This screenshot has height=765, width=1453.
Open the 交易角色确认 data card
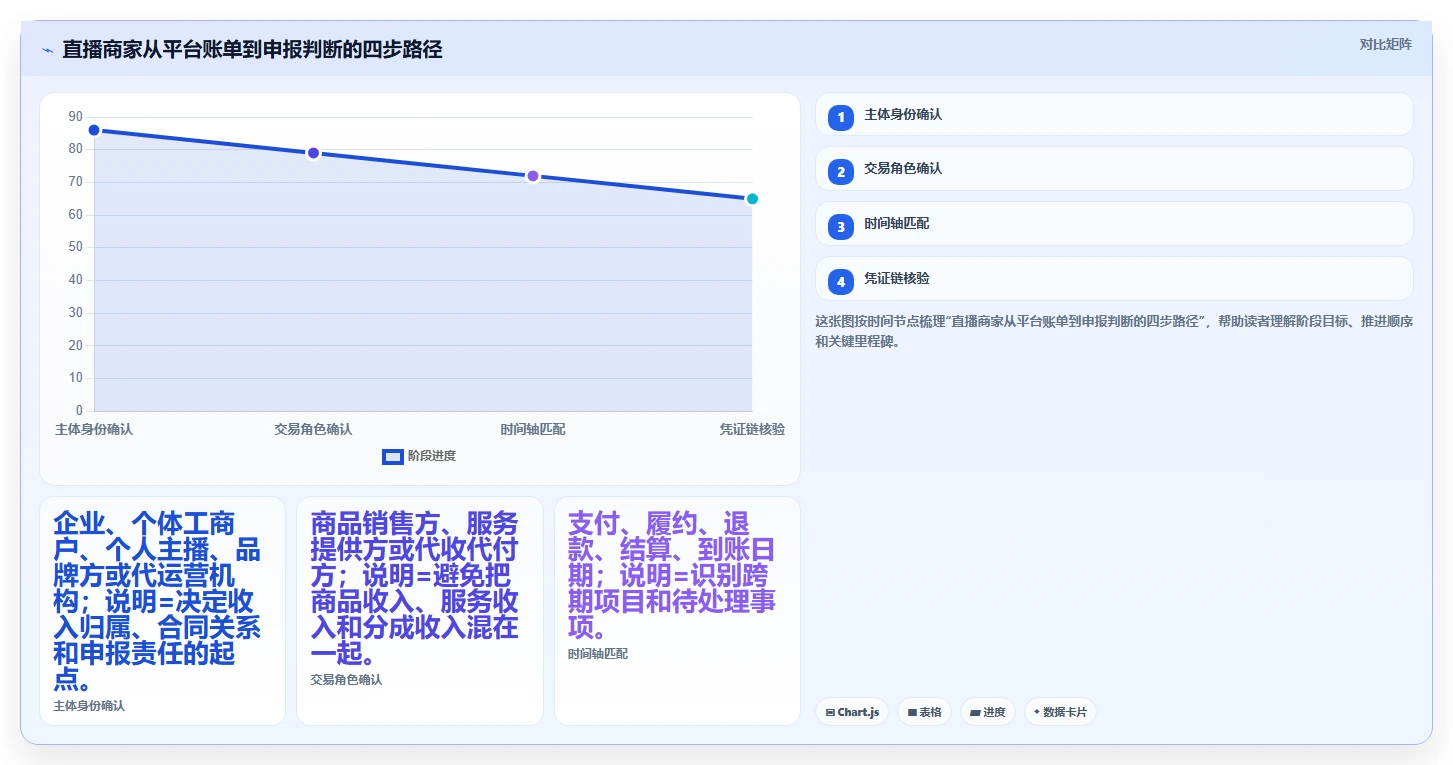click(420, 611)
